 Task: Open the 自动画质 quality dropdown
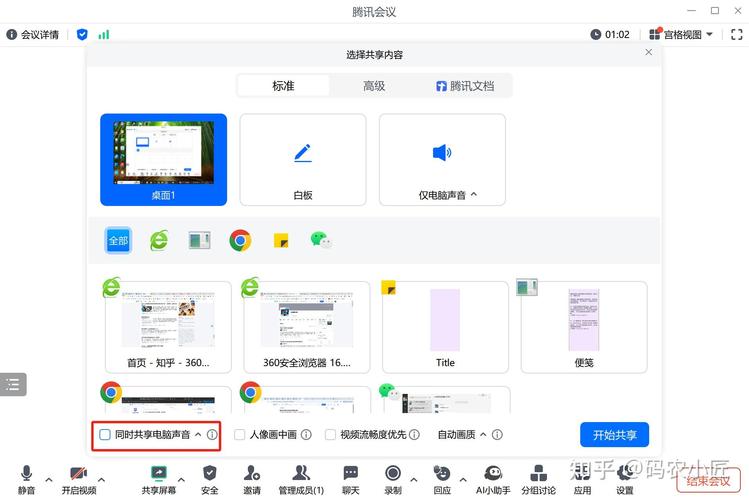tap(462, 435)
